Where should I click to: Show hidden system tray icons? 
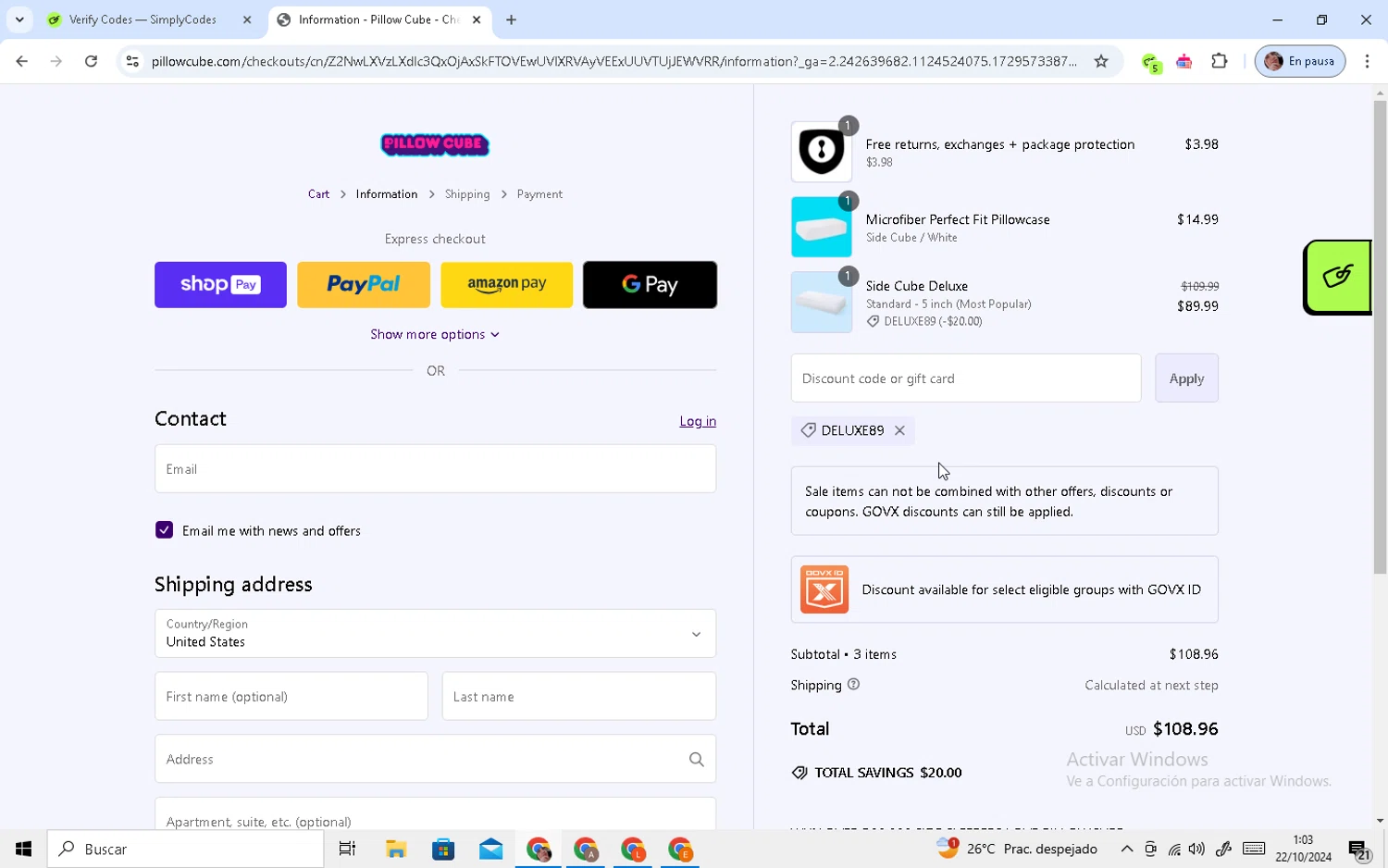tap(1126, 849)
